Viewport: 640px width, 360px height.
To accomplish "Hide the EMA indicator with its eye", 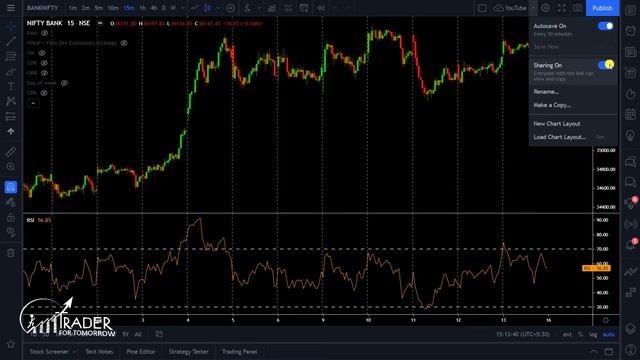I will pos(44,33).
